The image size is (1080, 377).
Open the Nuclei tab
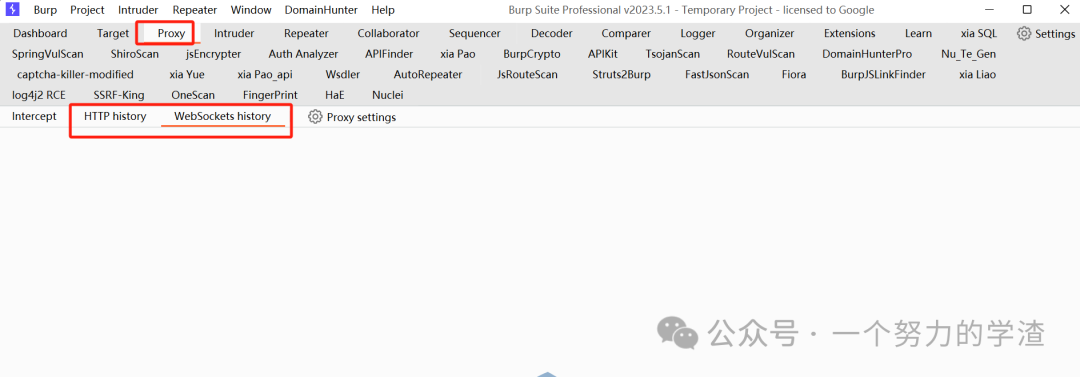[388, 95]
